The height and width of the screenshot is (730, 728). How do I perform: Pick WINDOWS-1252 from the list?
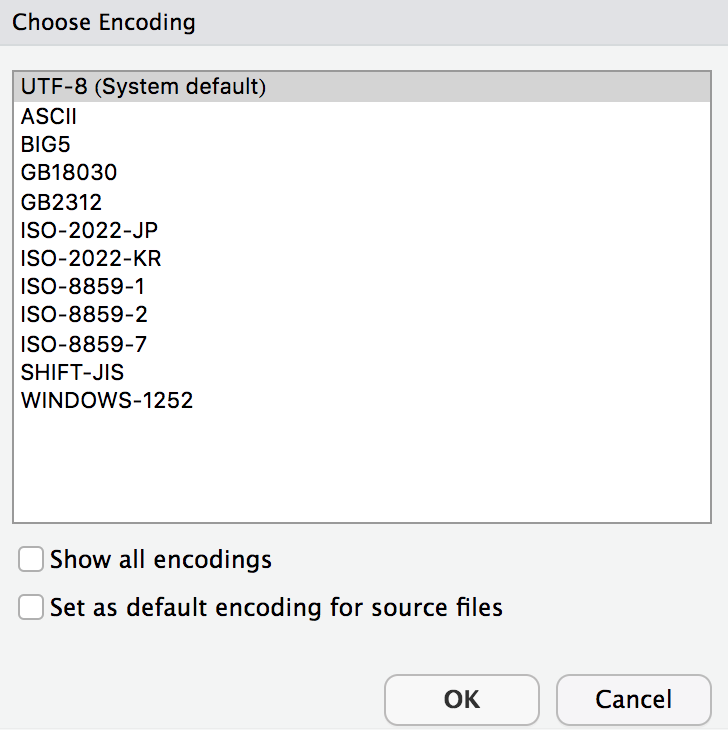pyautogui.click(x=107, y=401)
